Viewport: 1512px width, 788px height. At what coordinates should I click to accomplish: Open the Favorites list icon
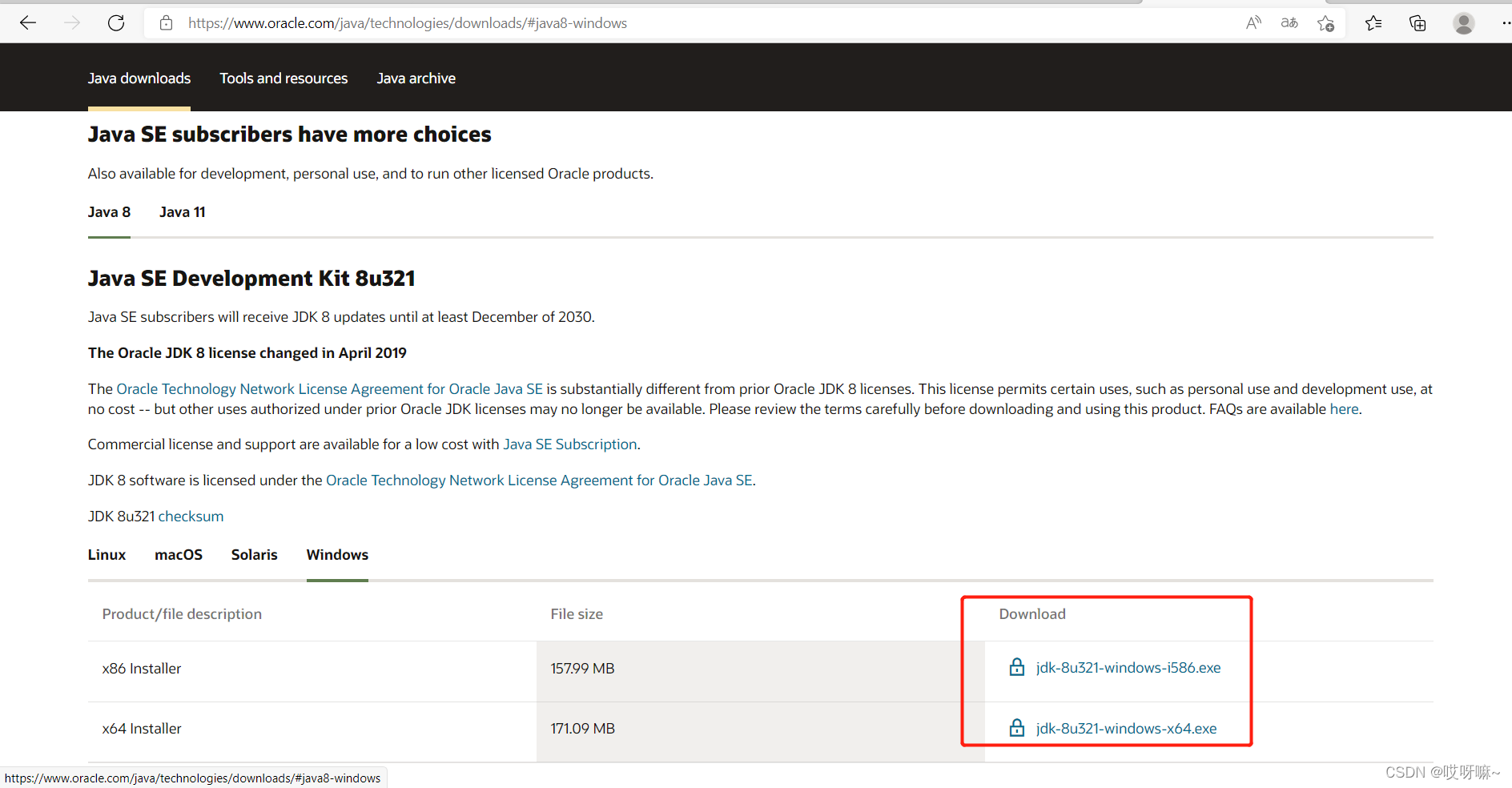tap(1373, 23)
